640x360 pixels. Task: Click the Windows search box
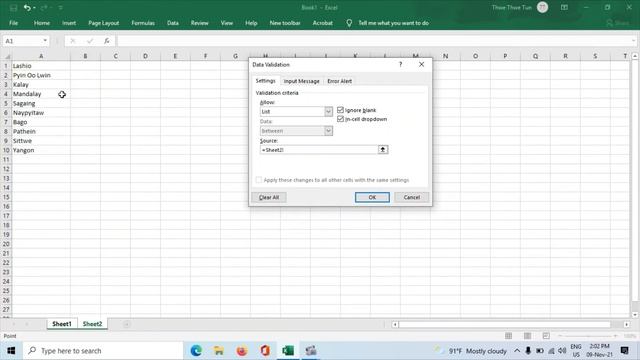pyautogui.click(x=103, y=351)
